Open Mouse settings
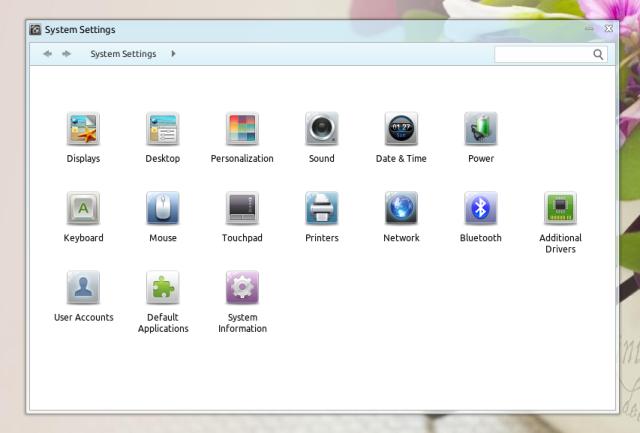The width and height of the screenshot is (640, 433). 162,208
